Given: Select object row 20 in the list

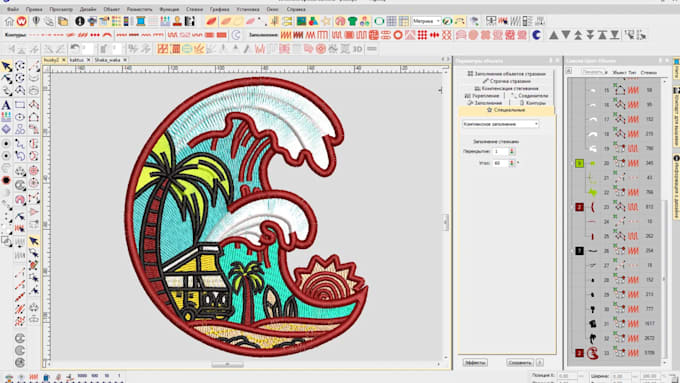Looking at the screenshot, I should (x=616, y=163).
